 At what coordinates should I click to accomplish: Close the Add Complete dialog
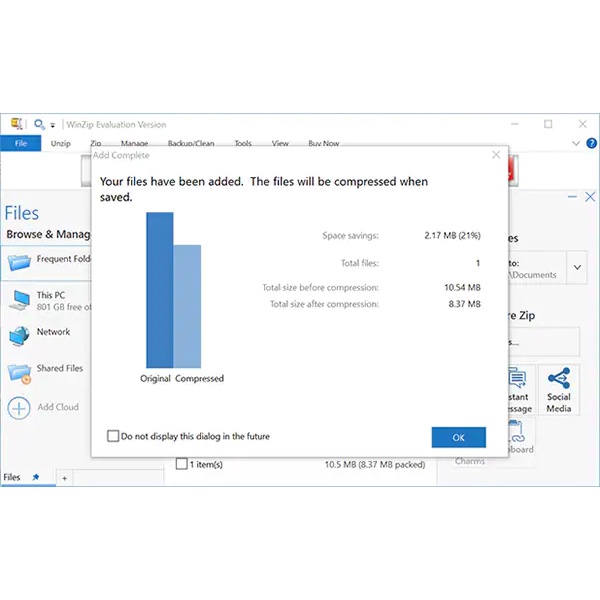[496, 155]
